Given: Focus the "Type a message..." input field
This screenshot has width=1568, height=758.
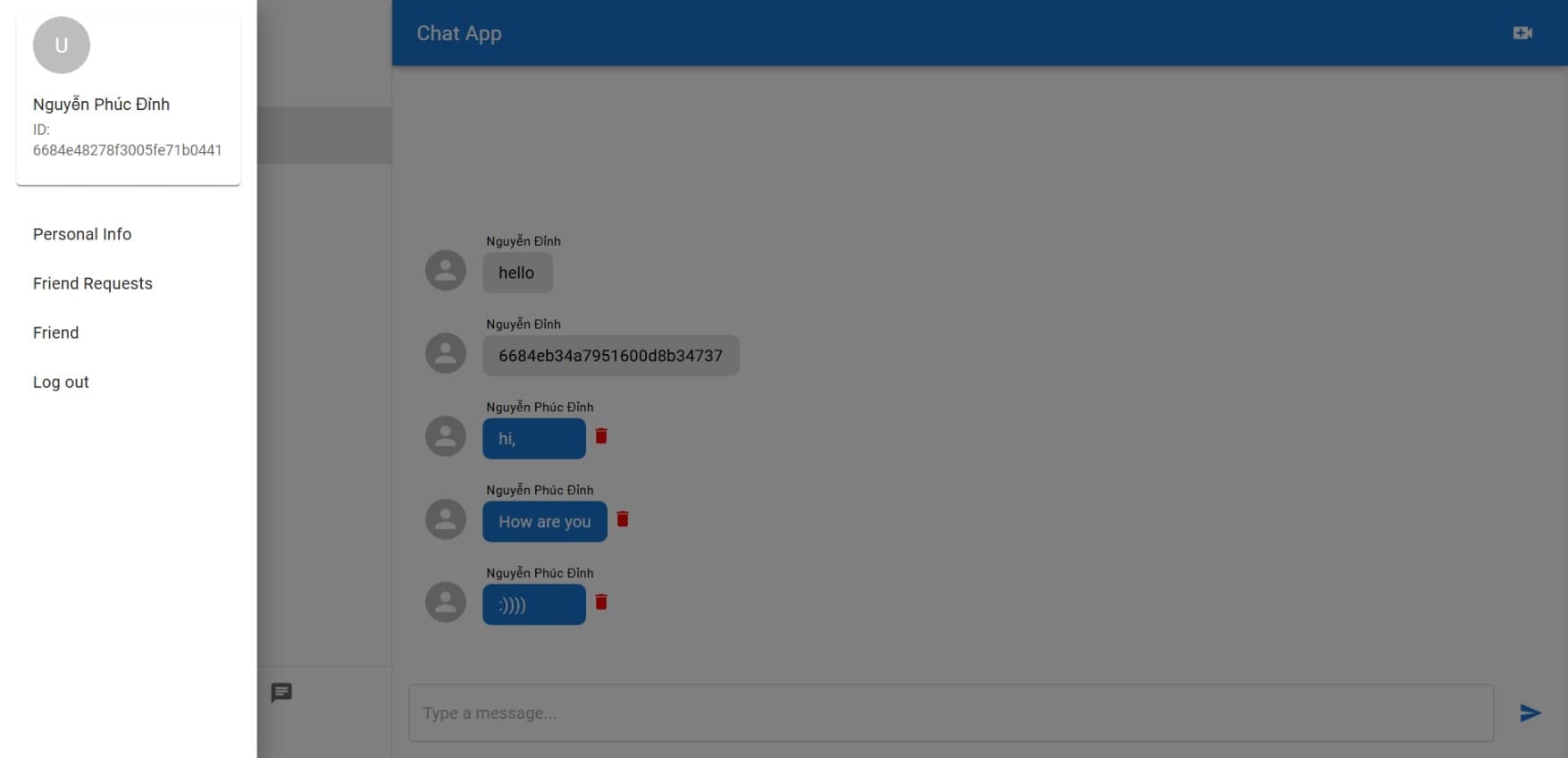Looking at the screenshot, I should [951, 712].
